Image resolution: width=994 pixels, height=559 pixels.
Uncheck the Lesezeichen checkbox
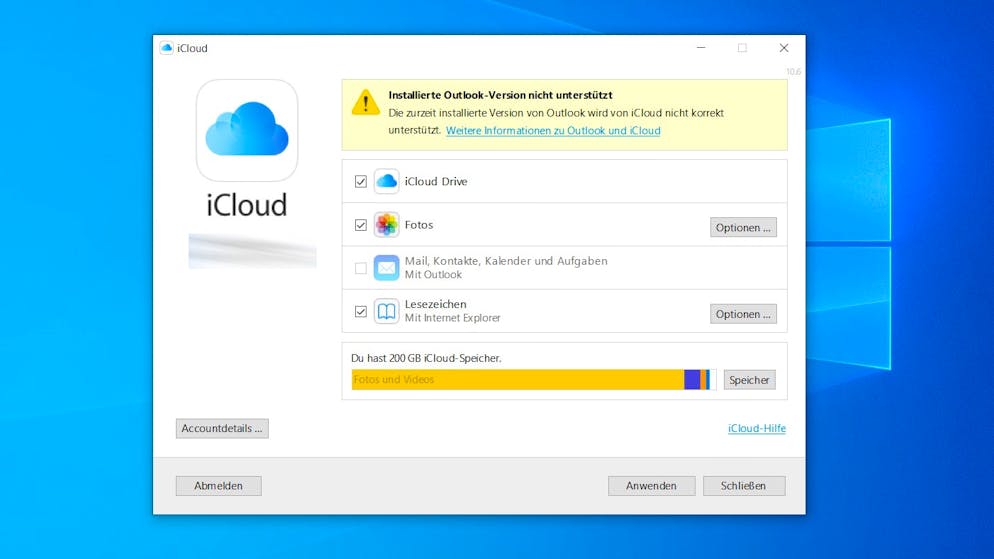click(361, 311)
